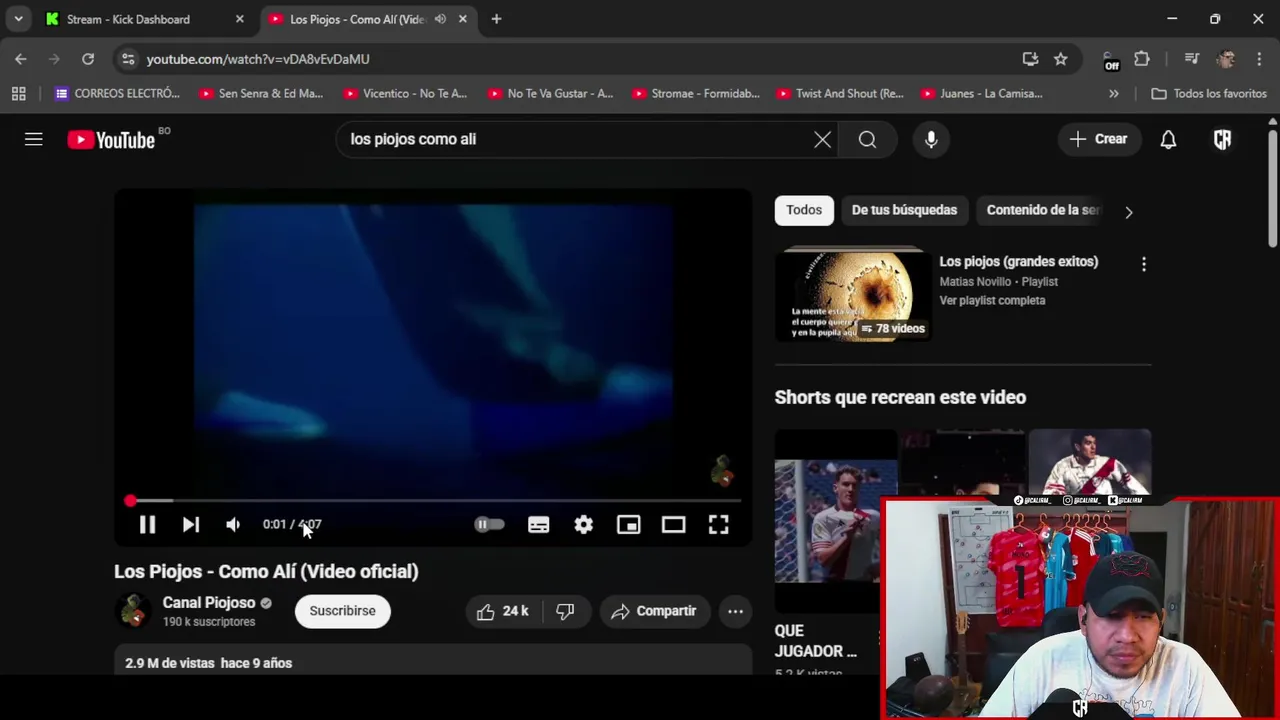Open the Todos los favoritos folder
This screenshot has width=1280, height=720.
click(x=1209, y=94)
